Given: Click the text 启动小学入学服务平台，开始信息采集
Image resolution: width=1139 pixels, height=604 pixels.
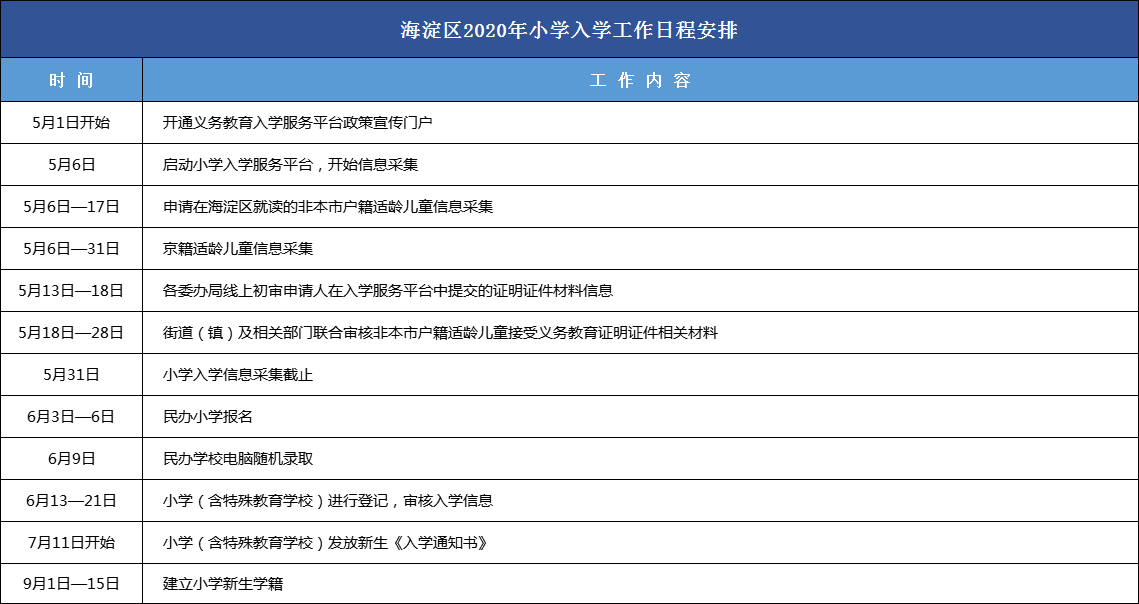Looking at the screenshot, I should point(290,165).
